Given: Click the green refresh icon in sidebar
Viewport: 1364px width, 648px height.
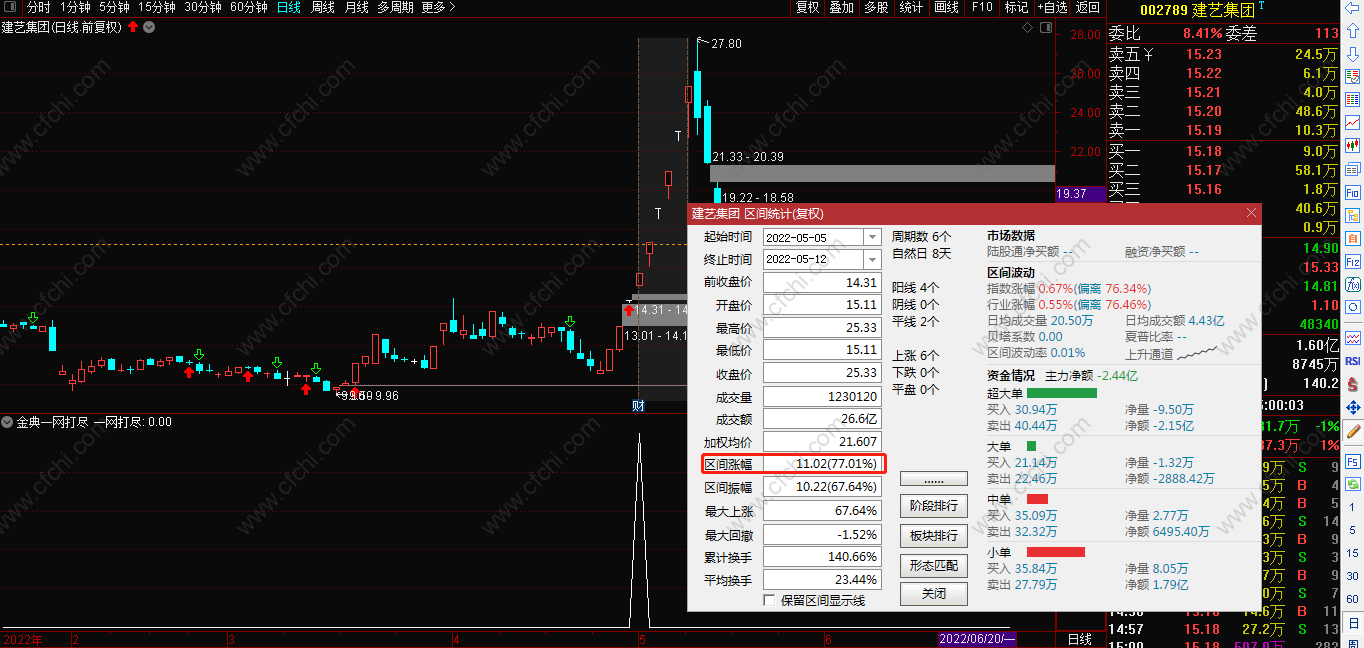Looking at the screenshot, I should (1353, 484).
